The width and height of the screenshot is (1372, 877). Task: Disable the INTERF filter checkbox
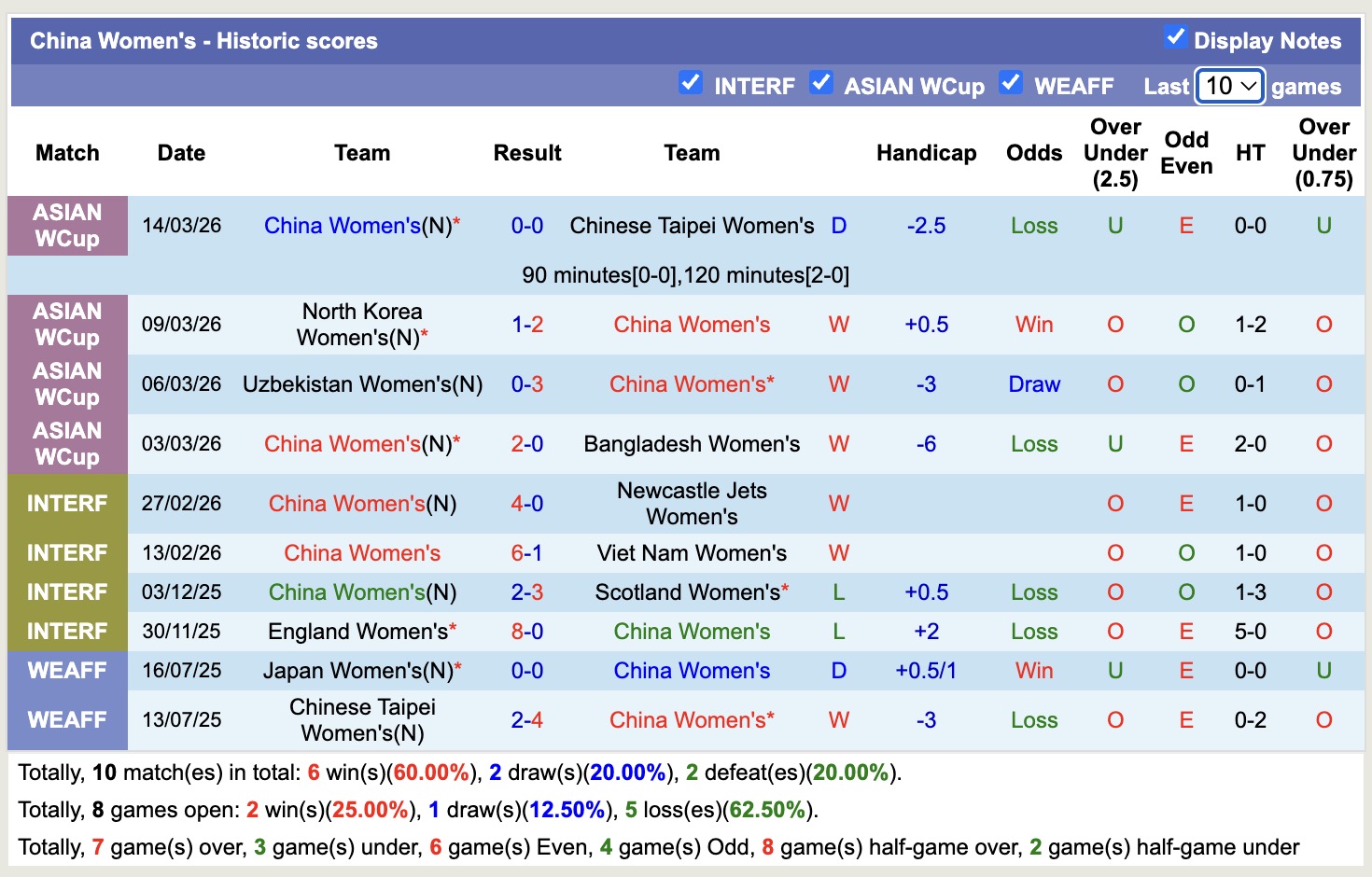(x=691, y=83)
